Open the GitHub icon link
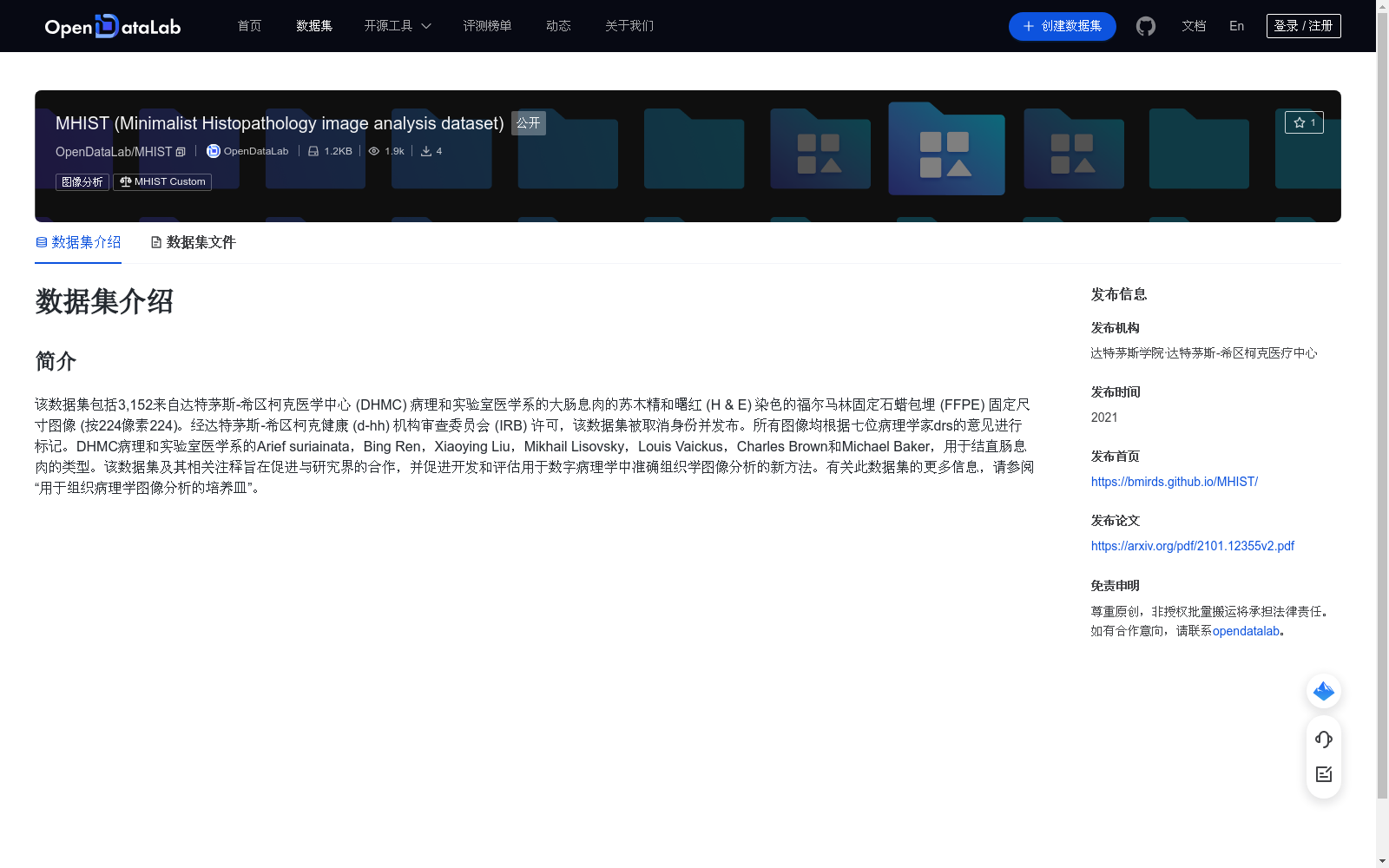The image size is (1389, 868). click(1146, 26)
